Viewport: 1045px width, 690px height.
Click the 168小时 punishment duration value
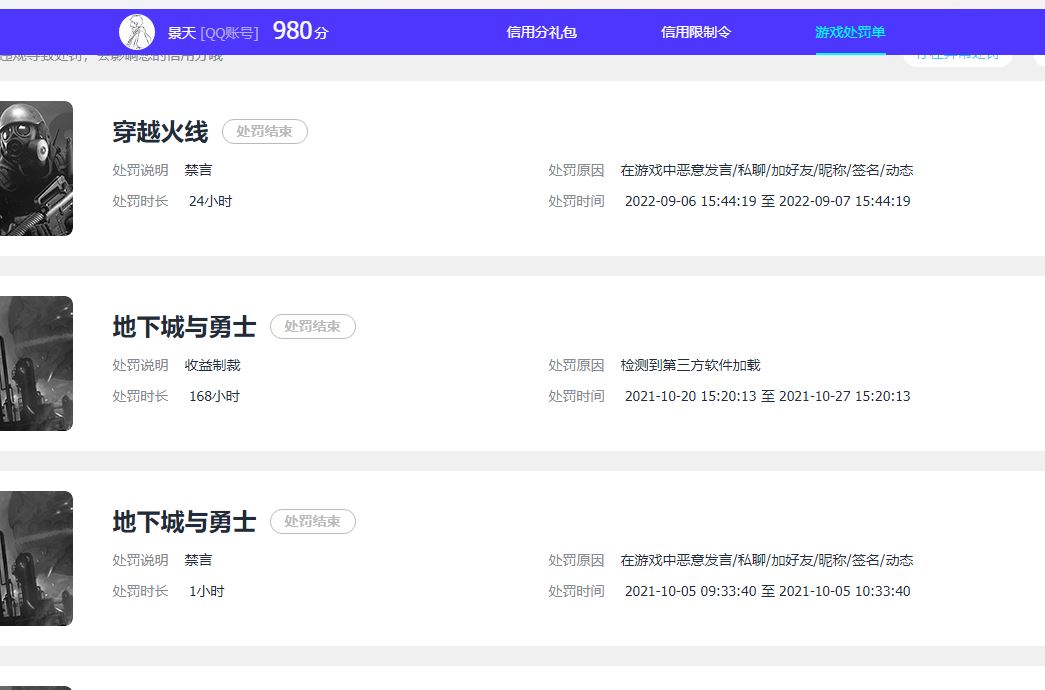click(x=214, y=397)
